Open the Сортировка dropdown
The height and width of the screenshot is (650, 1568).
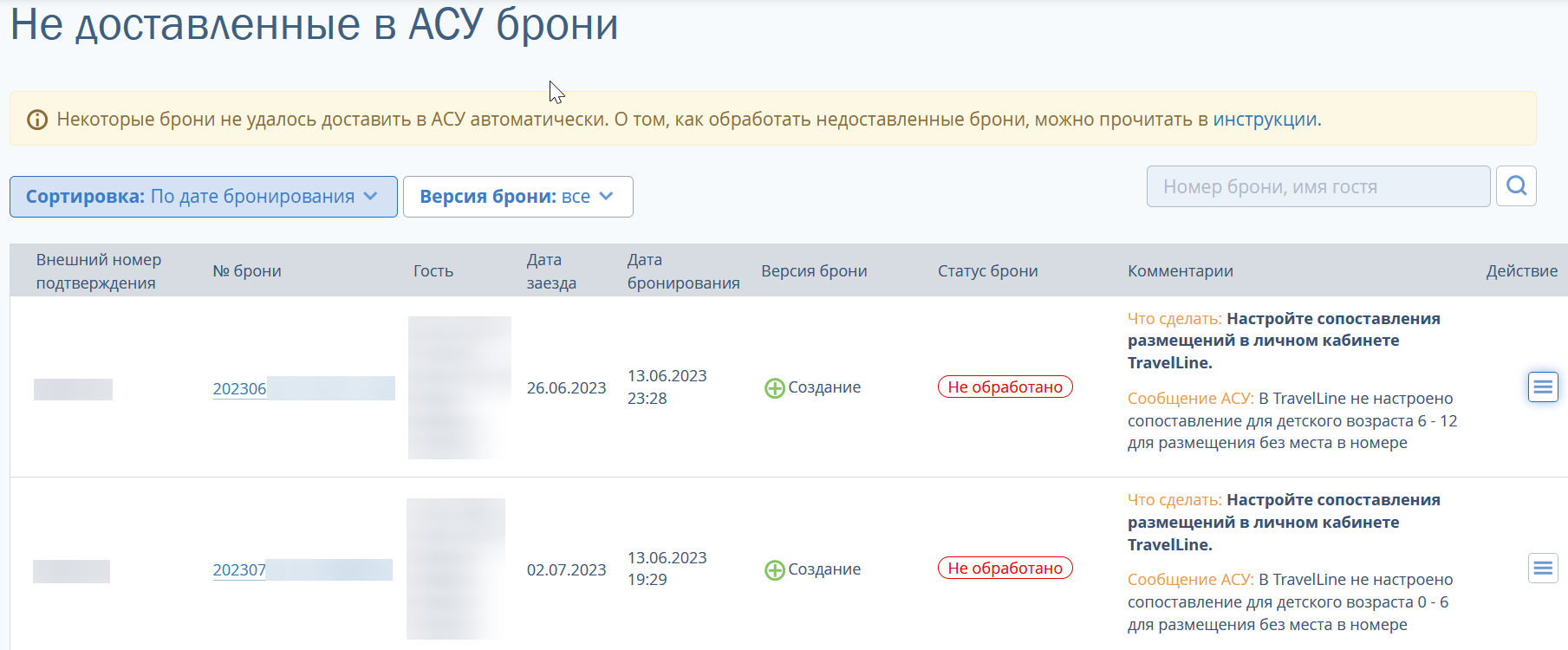point(204,197)
